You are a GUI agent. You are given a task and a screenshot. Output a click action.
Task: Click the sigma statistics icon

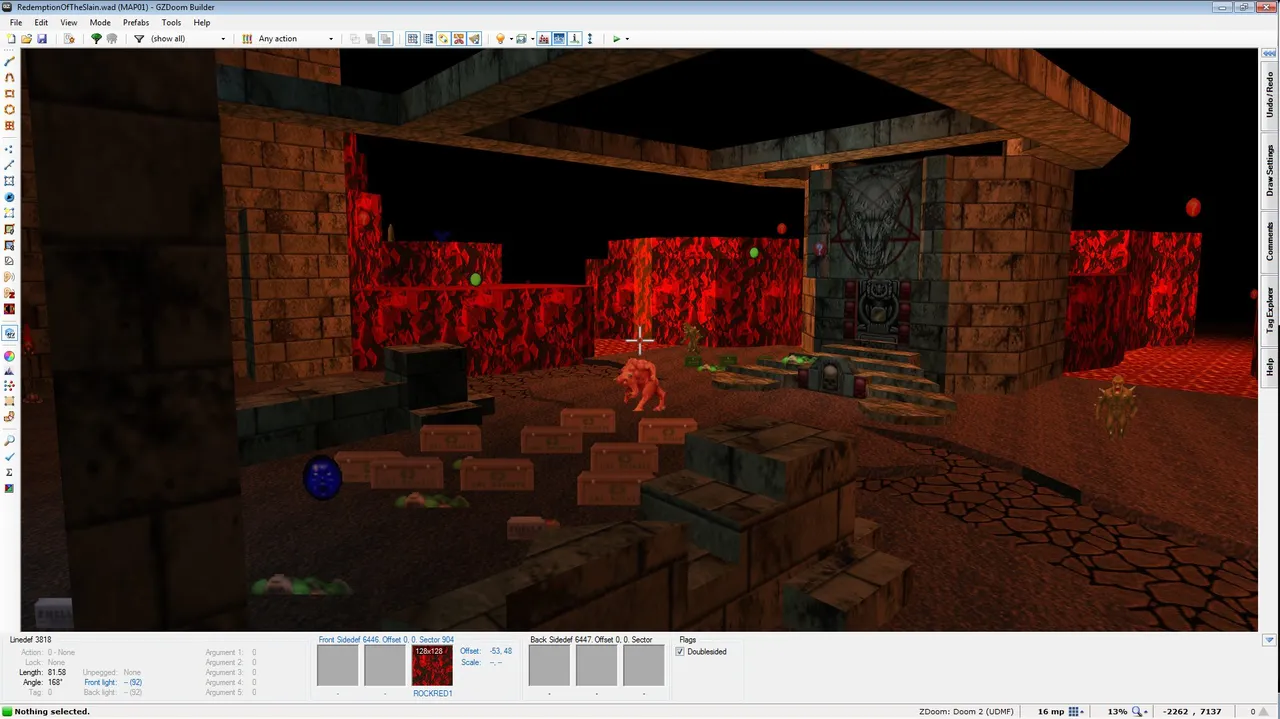click(x=10, y=472)
